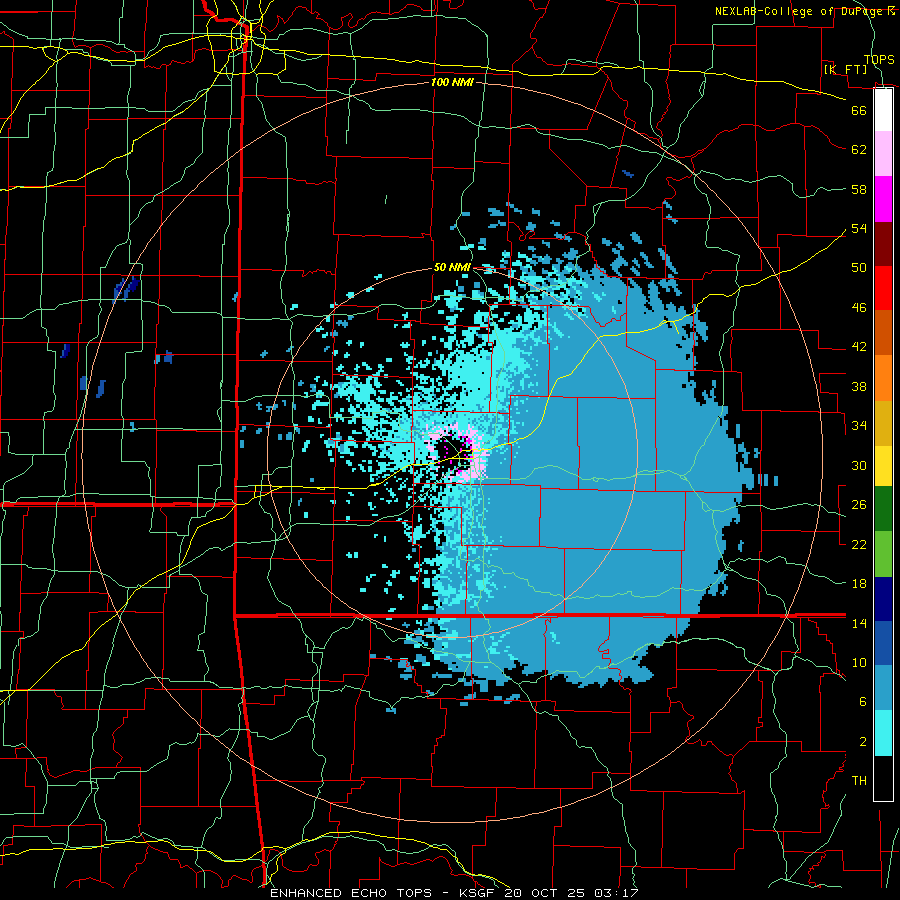
Task: Click the light pink 62 kft legend swatch
Action: (x=883, y=154)
